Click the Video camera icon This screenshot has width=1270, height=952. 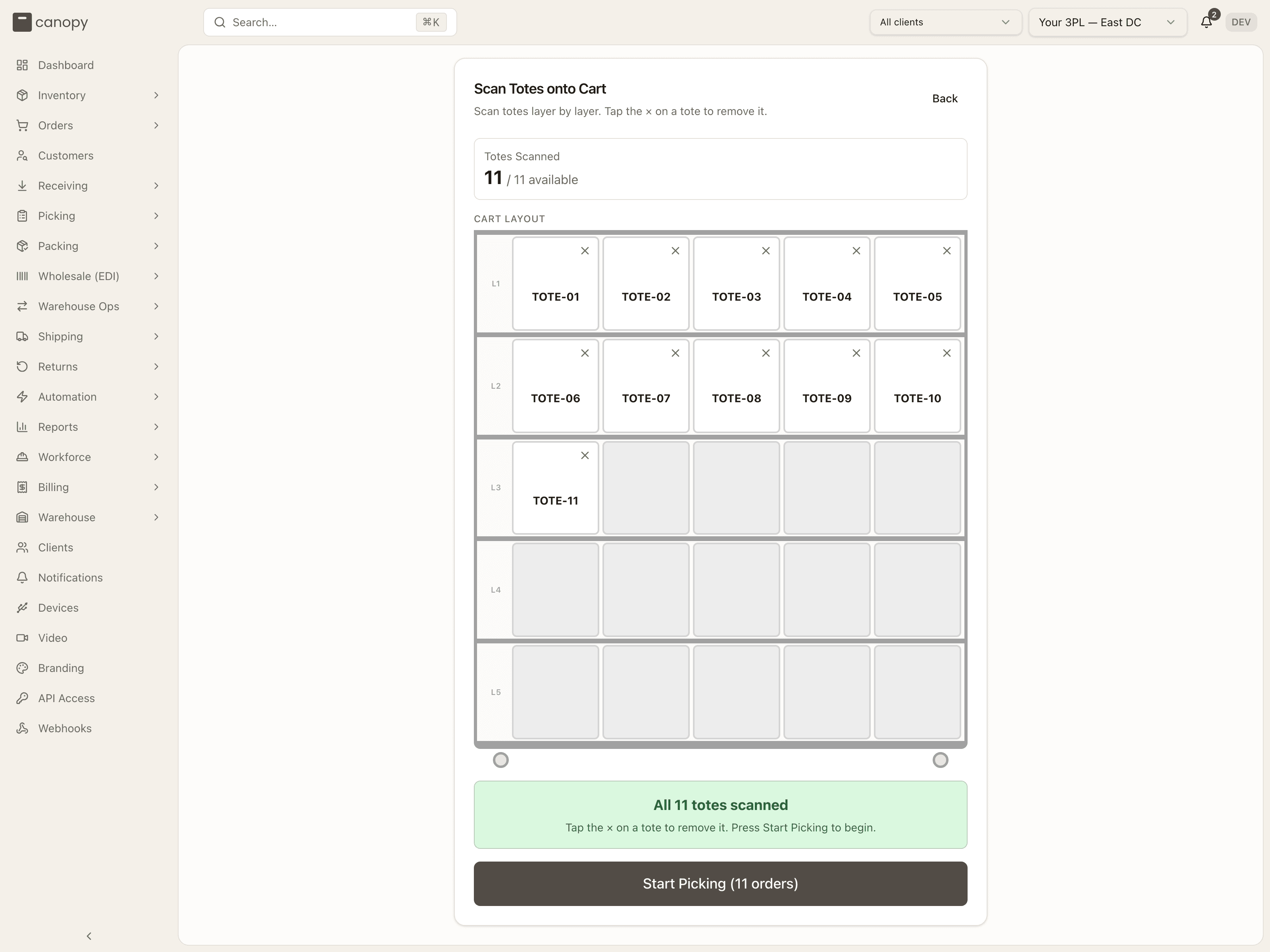coord(22,637)
